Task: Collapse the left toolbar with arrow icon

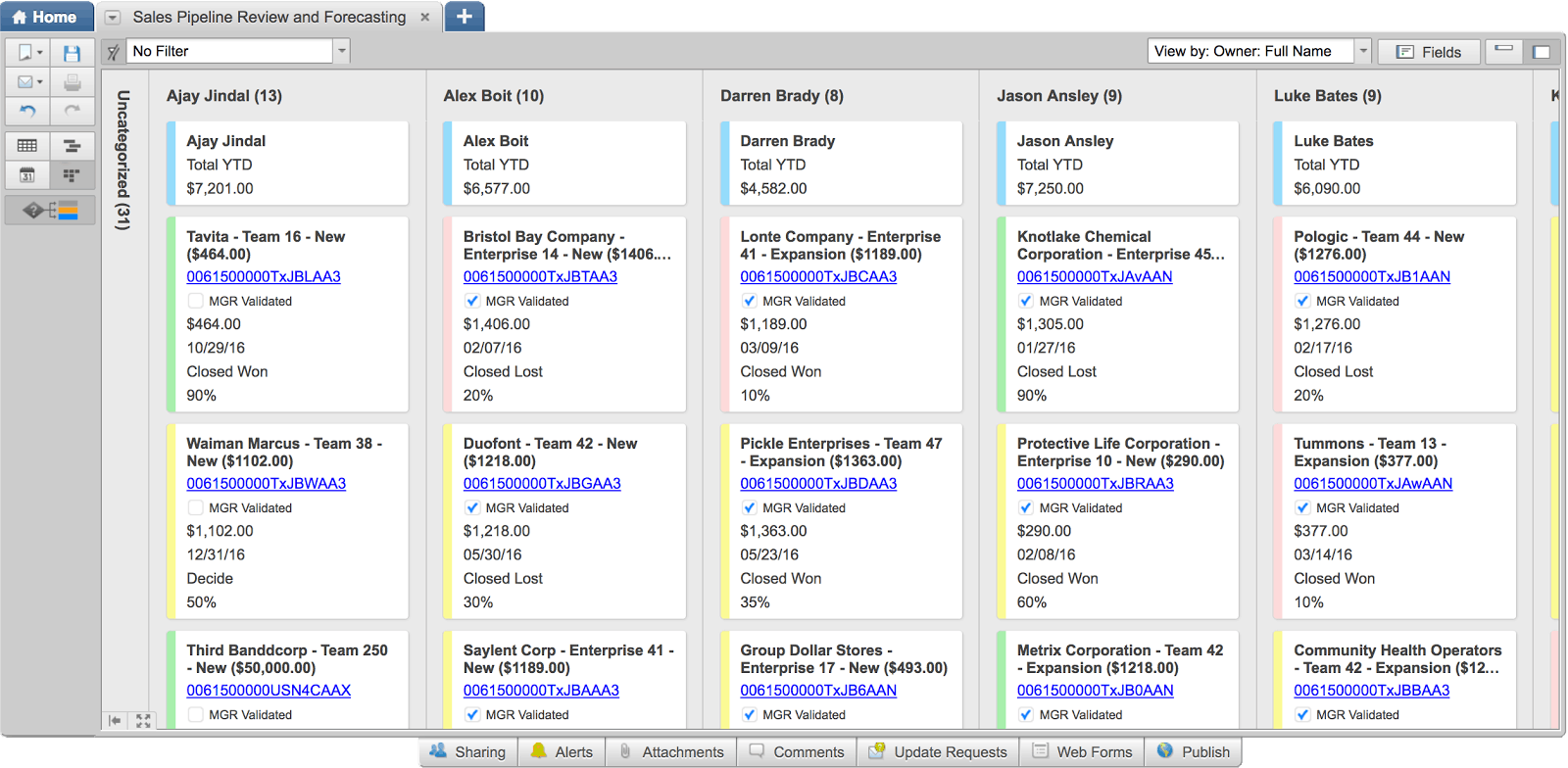Action: point(115,720)
